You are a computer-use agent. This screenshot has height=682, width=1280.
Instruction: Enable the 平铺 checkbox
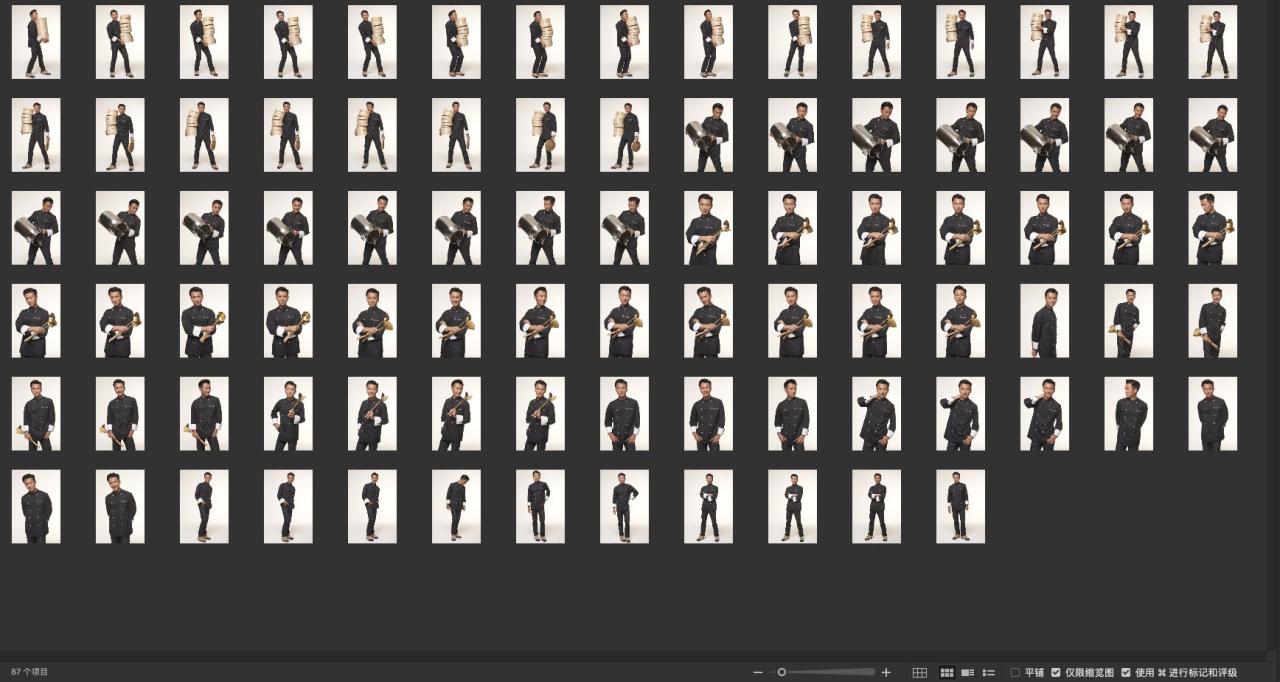(1016, 672)
